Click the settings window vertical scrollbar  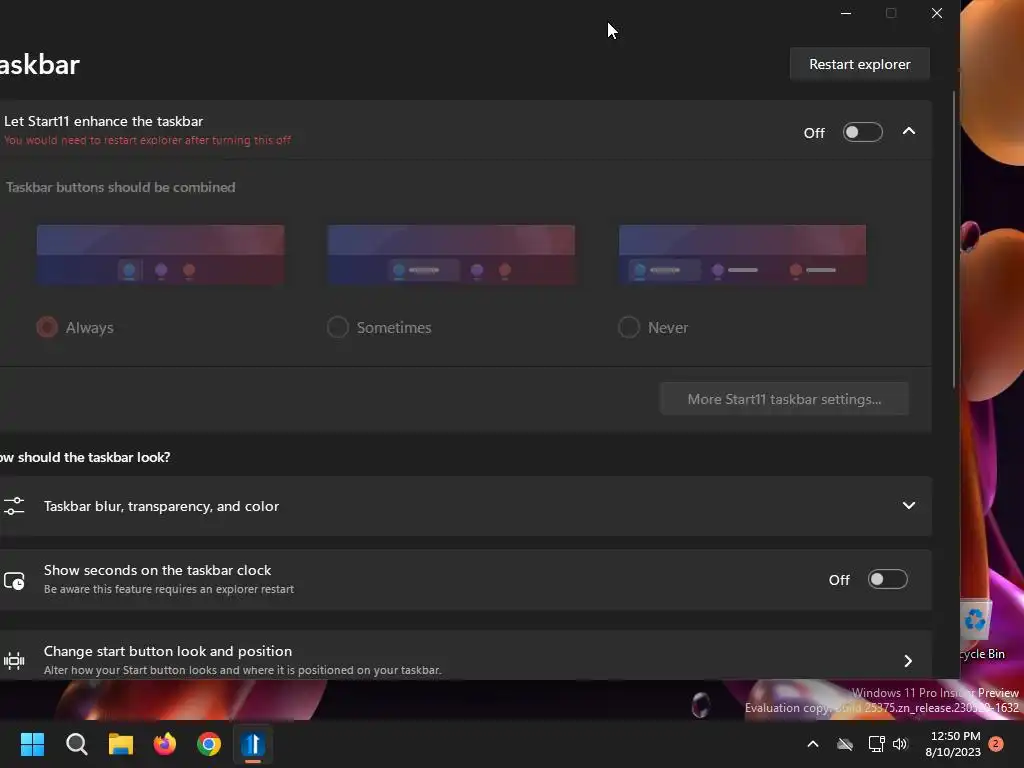click(x=954, y=238)
